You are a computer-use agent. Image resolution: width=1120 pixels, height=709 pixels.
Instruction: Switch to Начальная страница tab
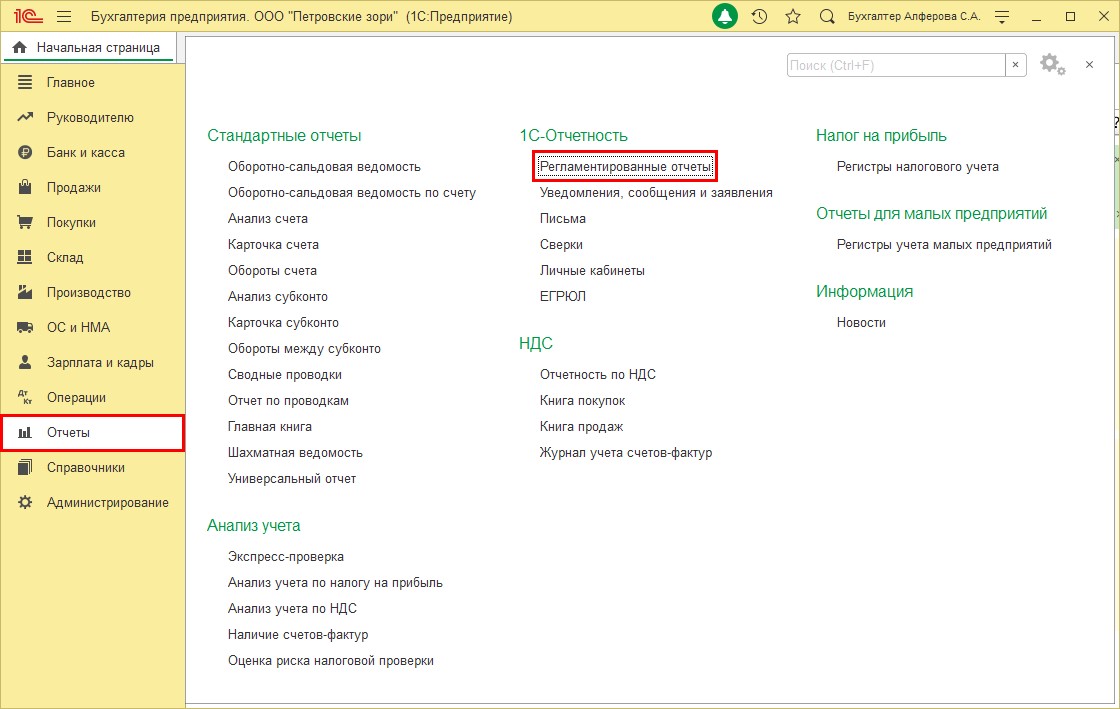pos(89,48)
